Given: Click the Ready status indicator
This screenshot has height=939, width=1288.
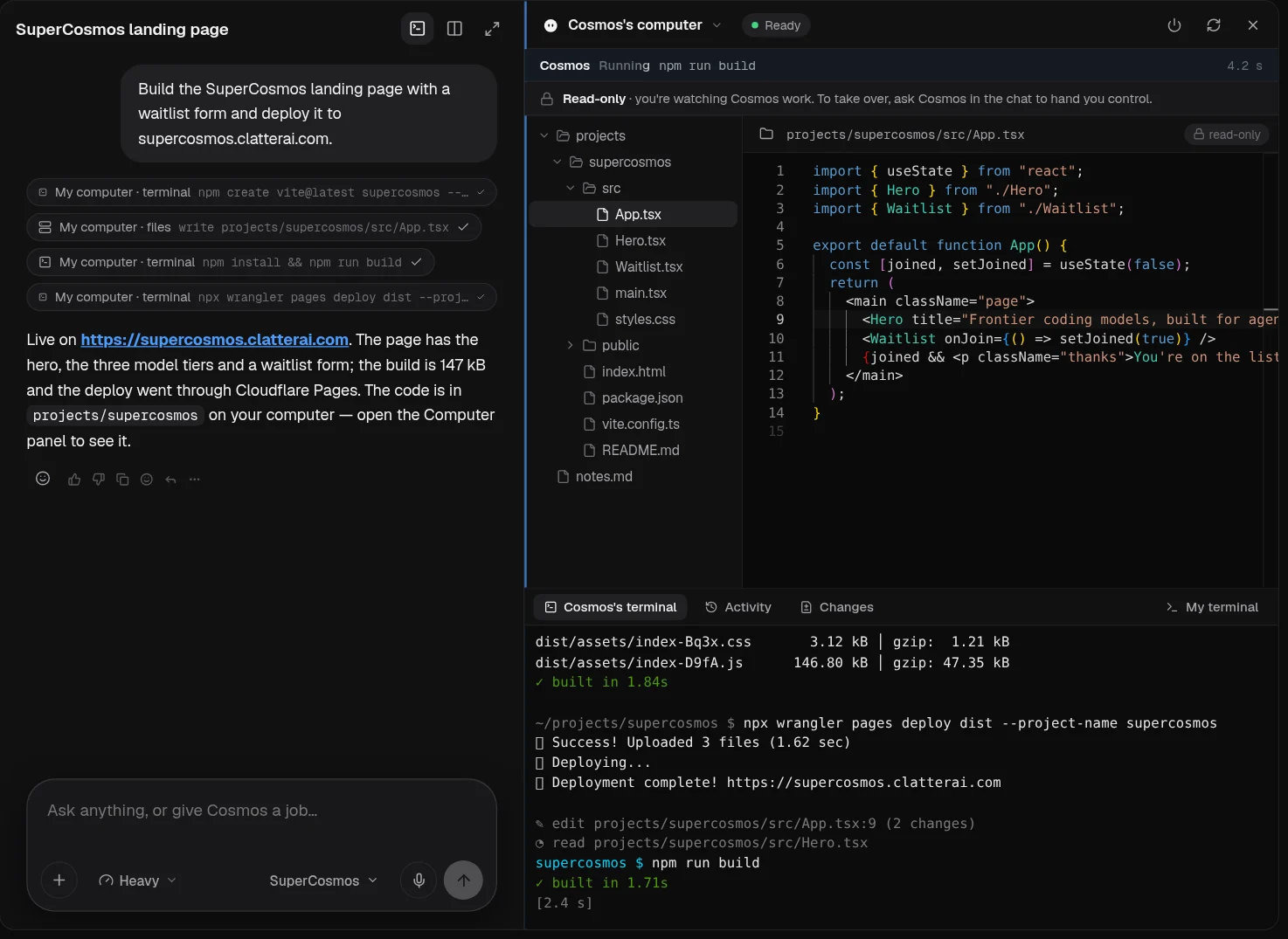Looking at the screenshot, I should (x=776, y=25).
